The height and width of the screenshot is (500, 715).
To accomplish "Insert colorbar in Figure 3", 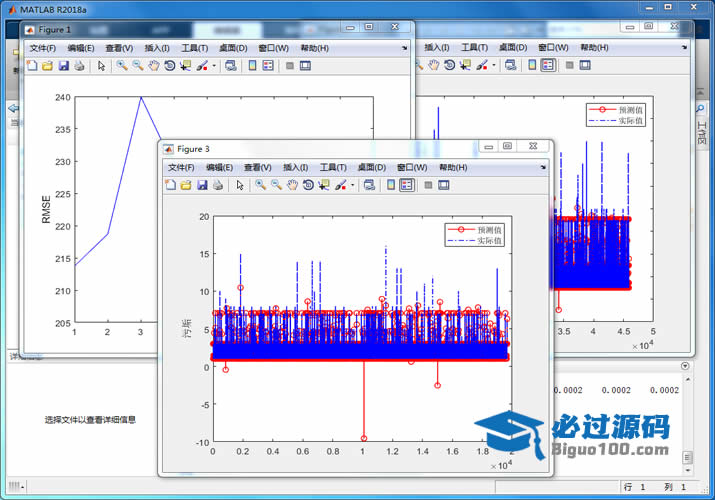I will (x=391, y=185).
